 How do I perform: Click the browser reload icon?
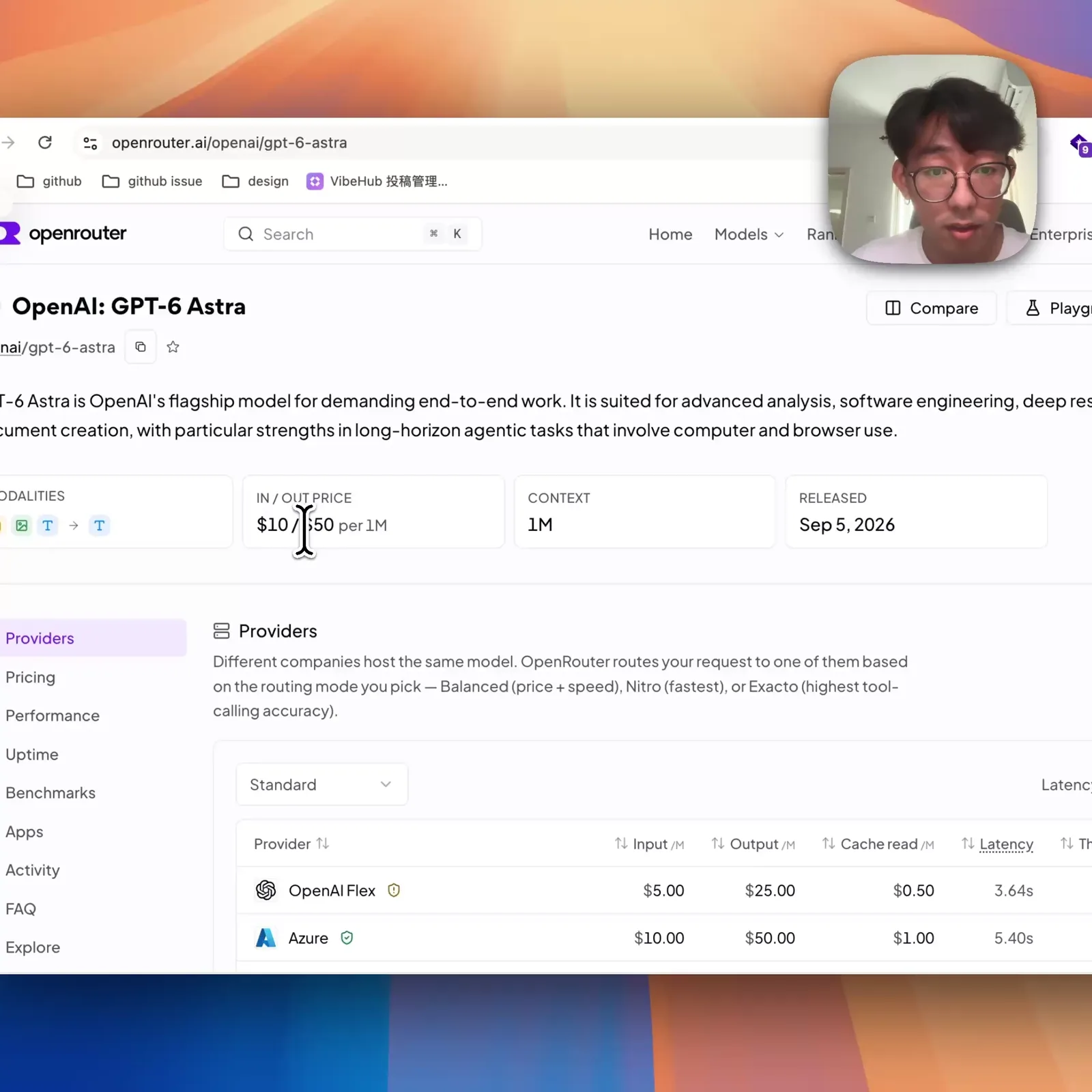pyautogui.click(x=45, y=143)
